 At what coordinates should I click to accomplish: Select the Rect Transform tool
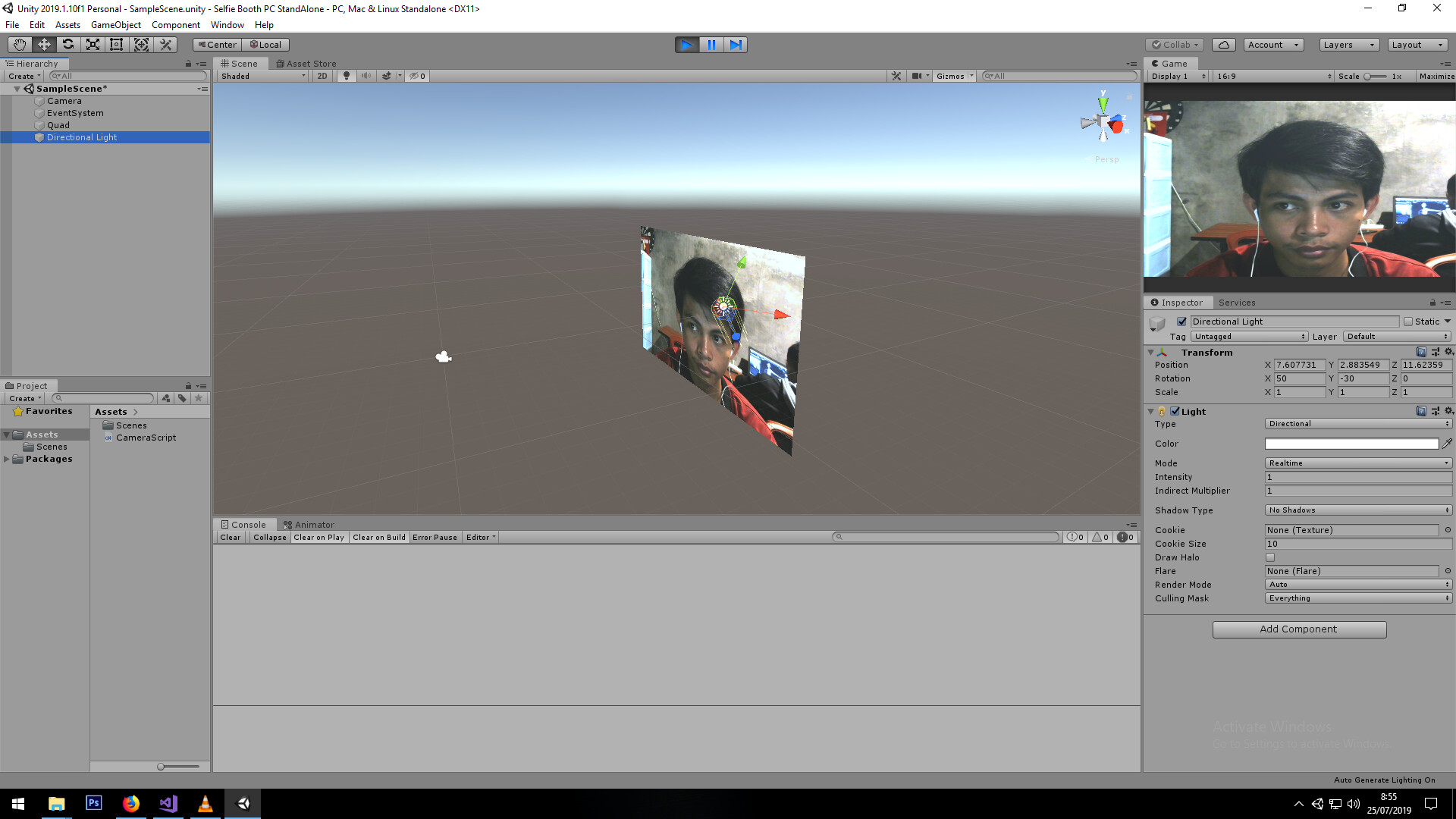[117, 45]
